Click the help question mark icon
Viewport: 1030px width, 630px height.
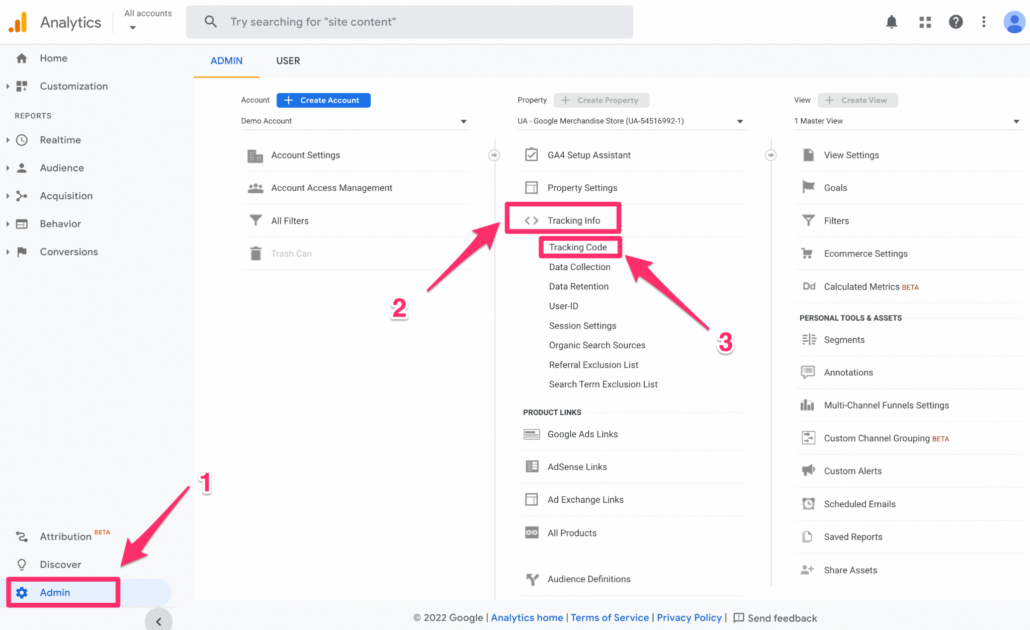(x=956, y=22)
